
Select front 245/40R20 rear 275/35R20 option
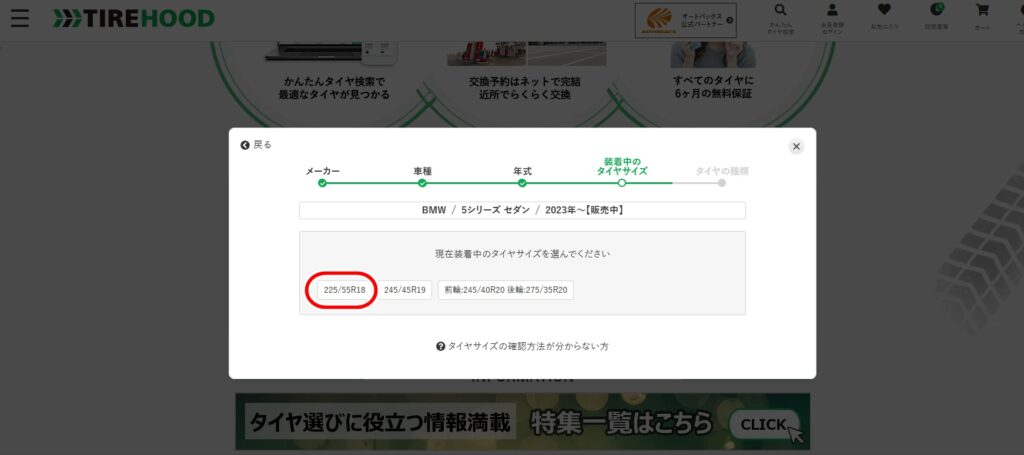[505, 290]
